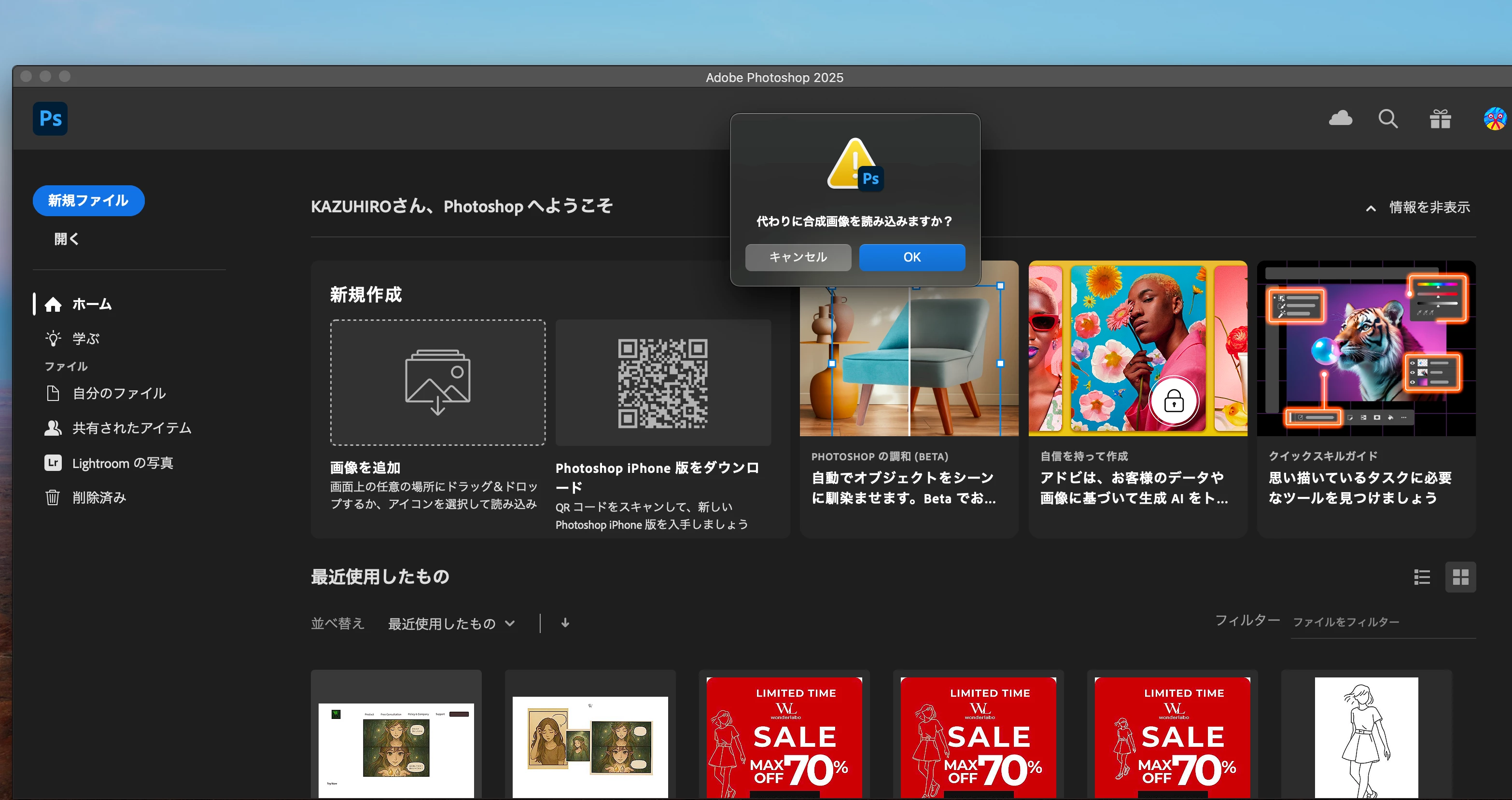The image size is (1512, 800).
Task: Open the gift box what's new icon
Action: [1440, 119]
